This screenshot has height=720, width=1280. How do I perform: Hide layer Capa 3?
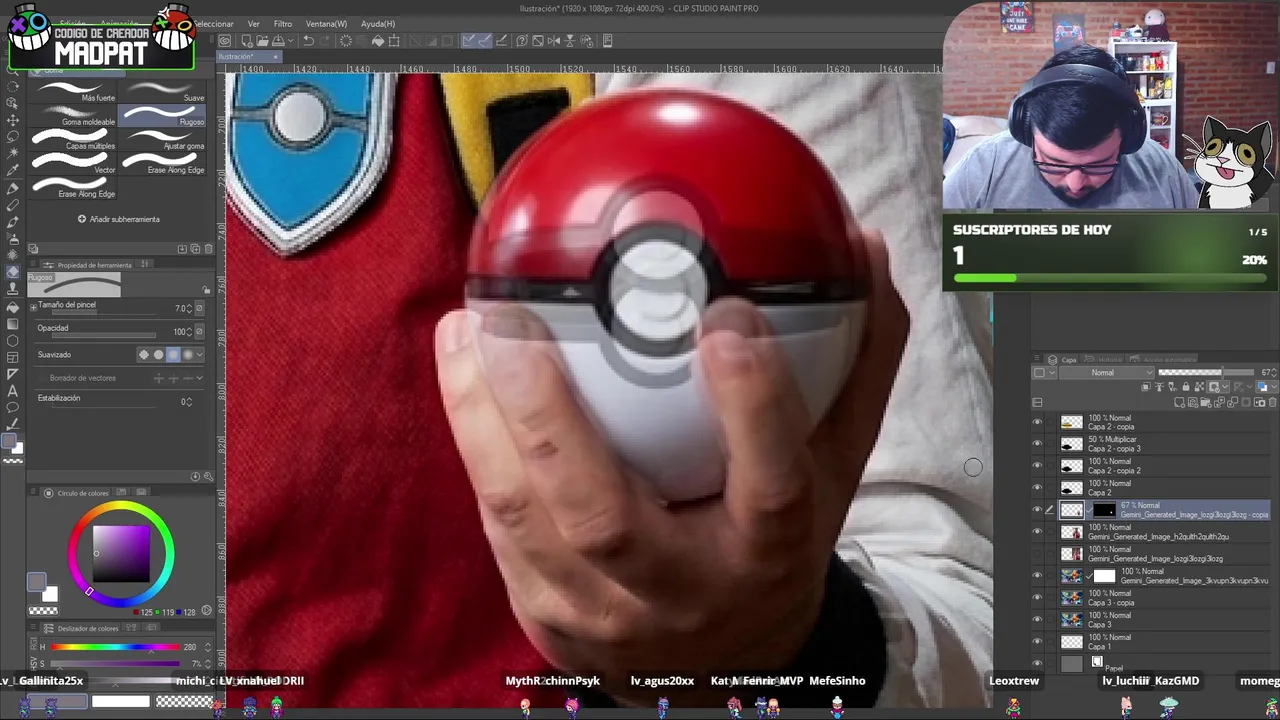tap(1037, 620)
